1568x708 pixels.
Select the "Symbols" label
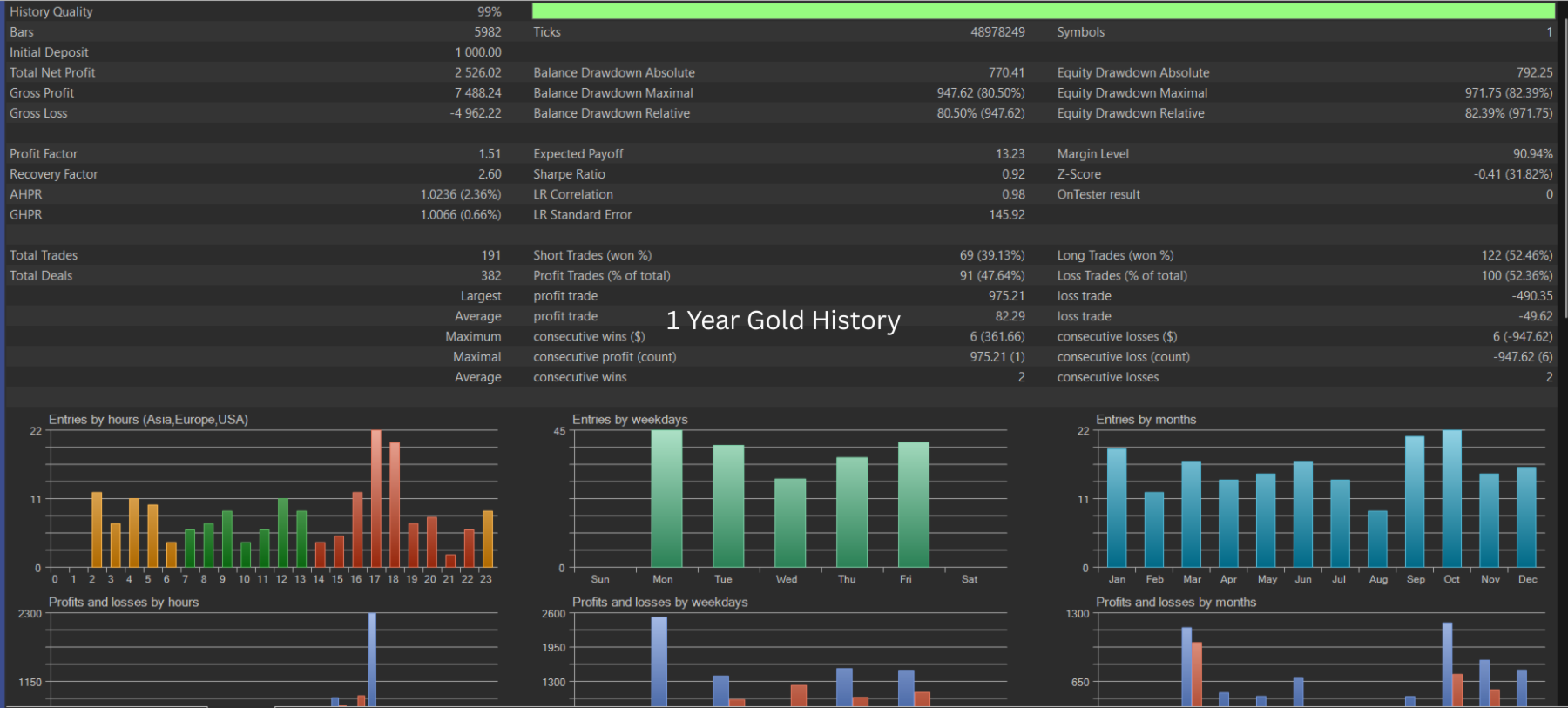tap(1080, 32)
